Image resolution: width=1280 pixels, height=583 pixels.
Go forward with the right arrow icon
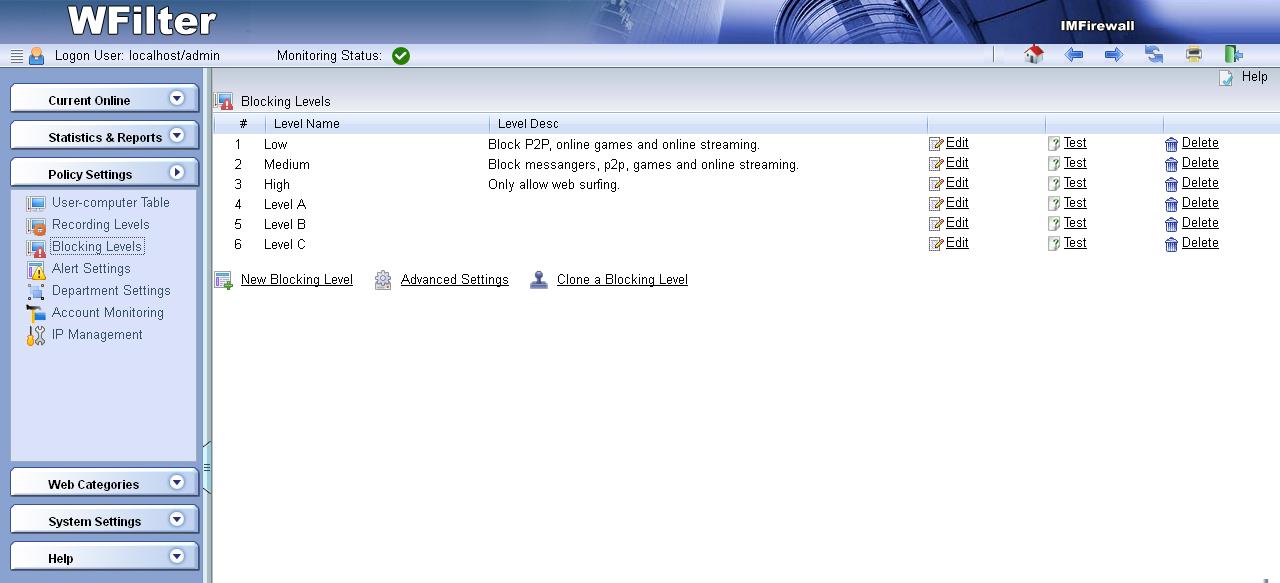point(1113,55)
